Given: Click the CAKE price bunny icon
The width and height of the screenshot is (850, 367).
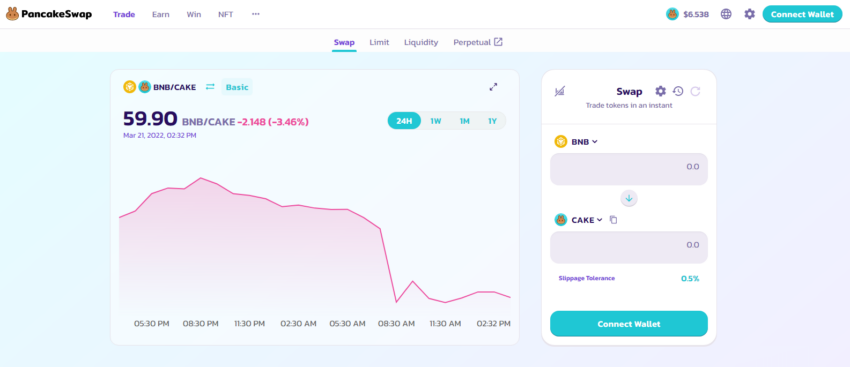Looking at the screenshot, I should [672, 14].
